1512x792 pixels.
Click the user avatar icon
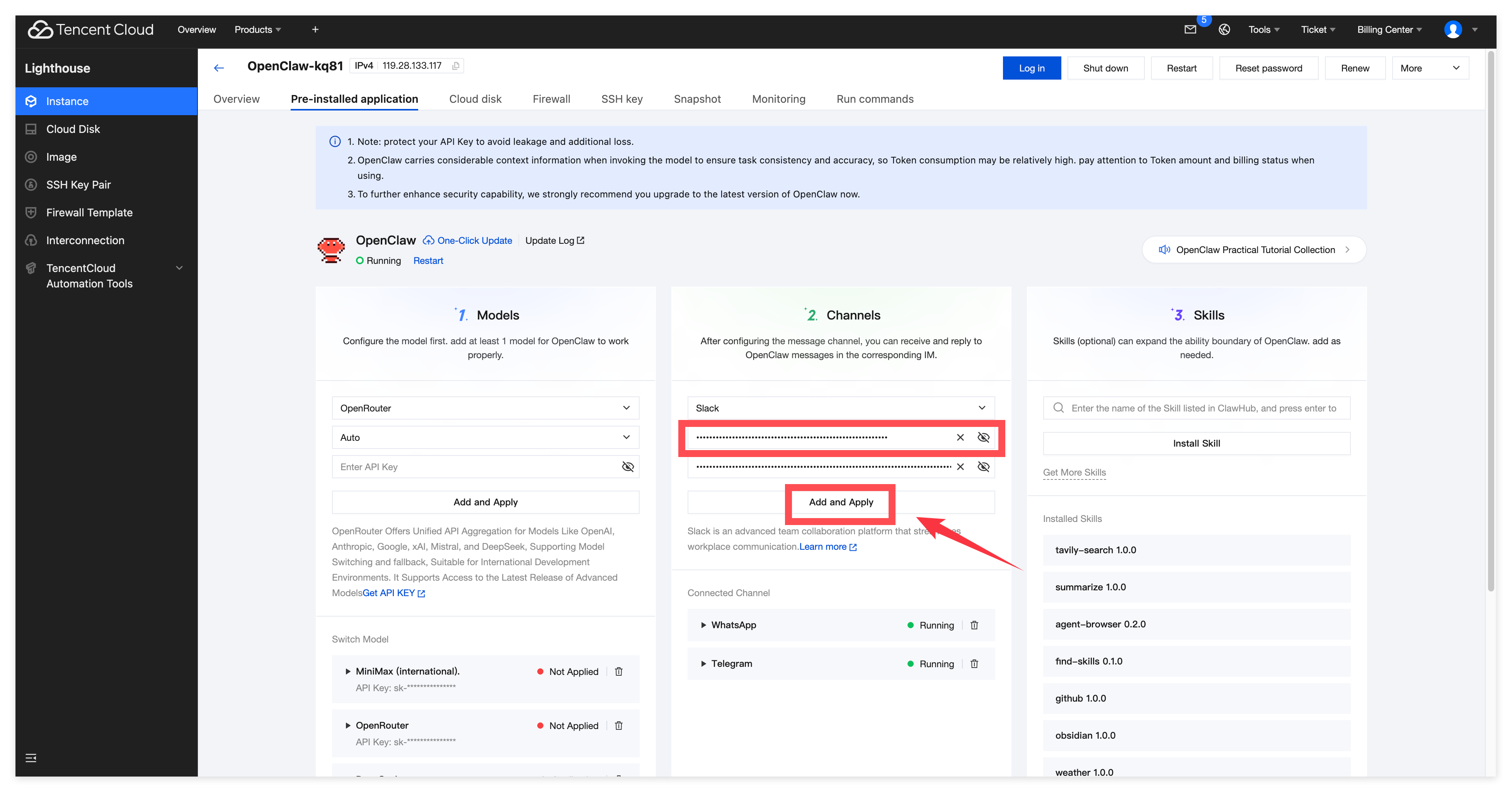click(x=1453, y=29)
